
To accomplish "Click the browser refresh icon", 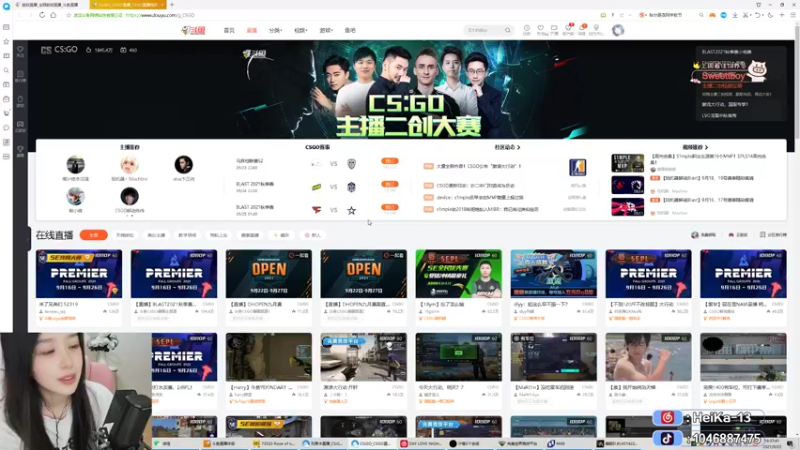I will pyautogui.click(x=42, y=15).
